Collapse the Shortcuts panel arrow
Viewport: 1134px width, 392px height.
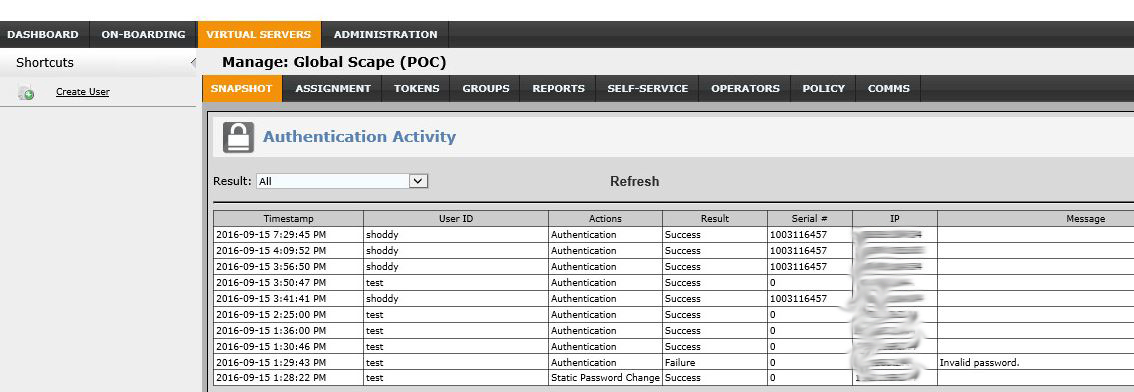(192, 63)
